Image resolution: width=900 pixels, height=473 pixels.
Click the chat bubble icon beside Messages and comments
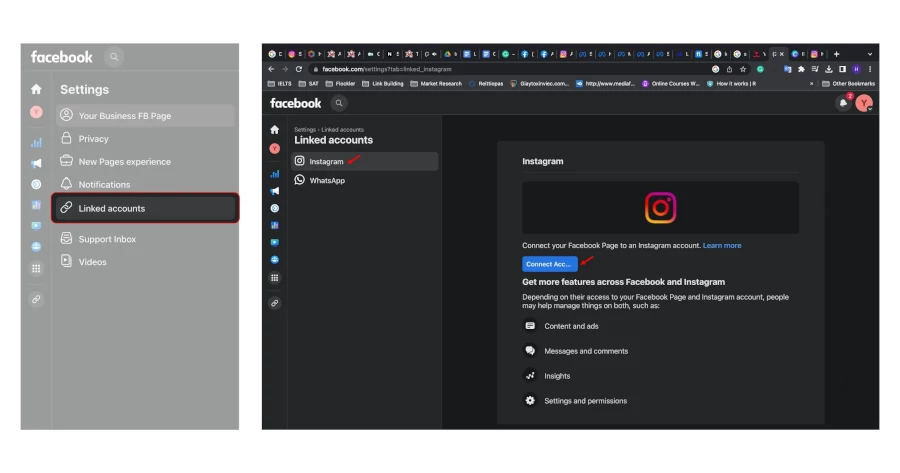(x=530, y=350)
